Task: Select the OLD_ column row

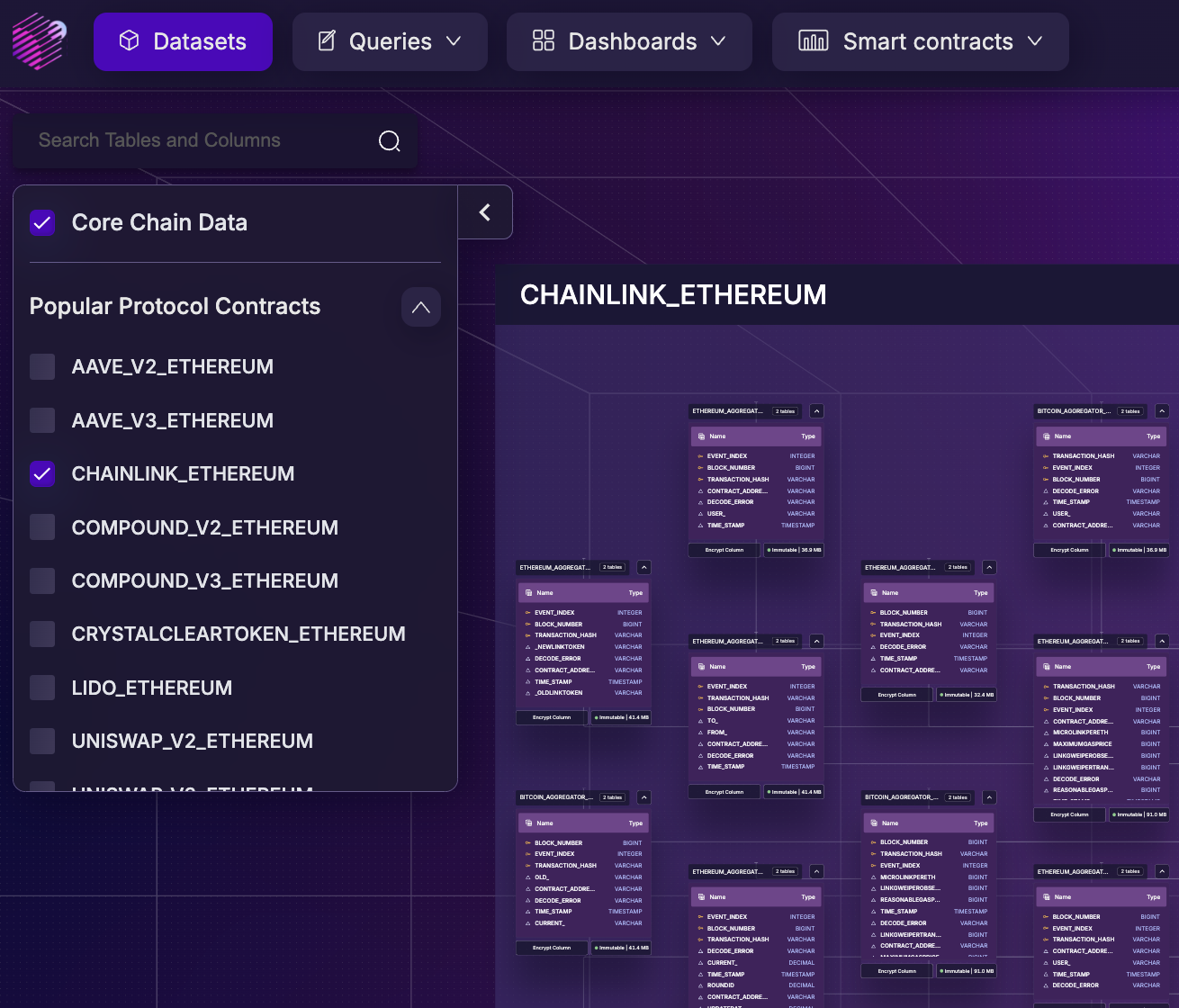Action: point(583,877)
